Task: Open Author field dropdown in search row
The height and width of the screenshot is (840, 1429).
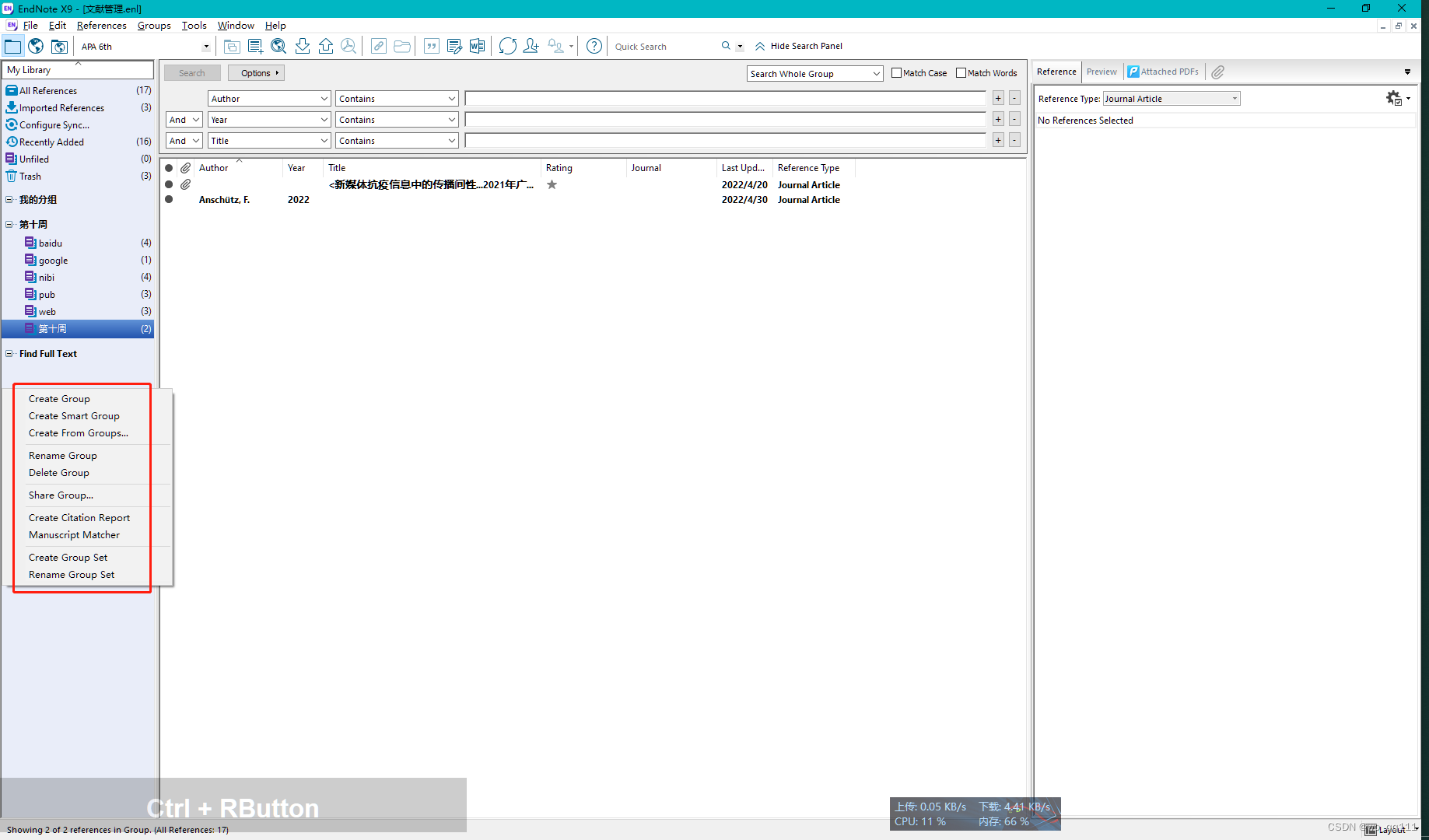Action: 269,99
